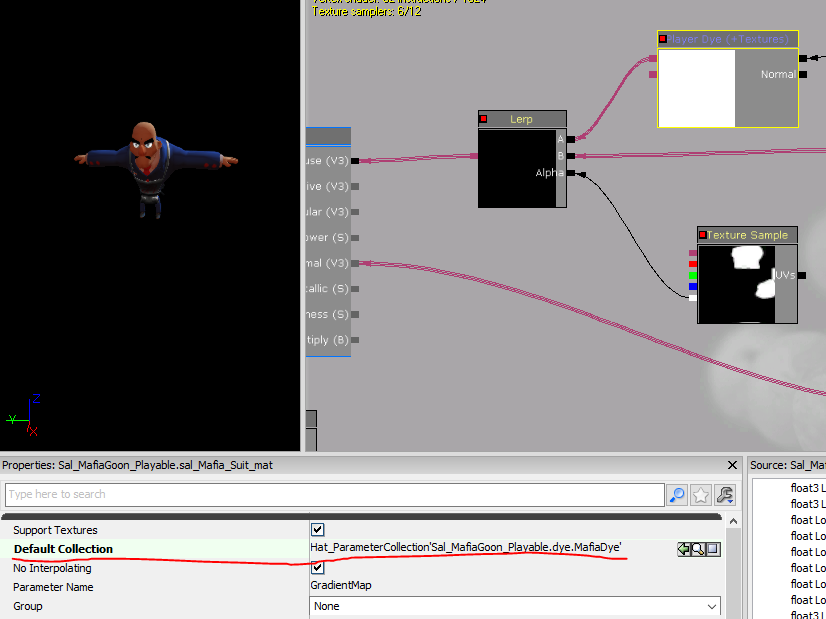Click the Player Dye white preview thumbnail
This screenshot has height=619, width=826.
pyautogui.click(x=696, y=88)
